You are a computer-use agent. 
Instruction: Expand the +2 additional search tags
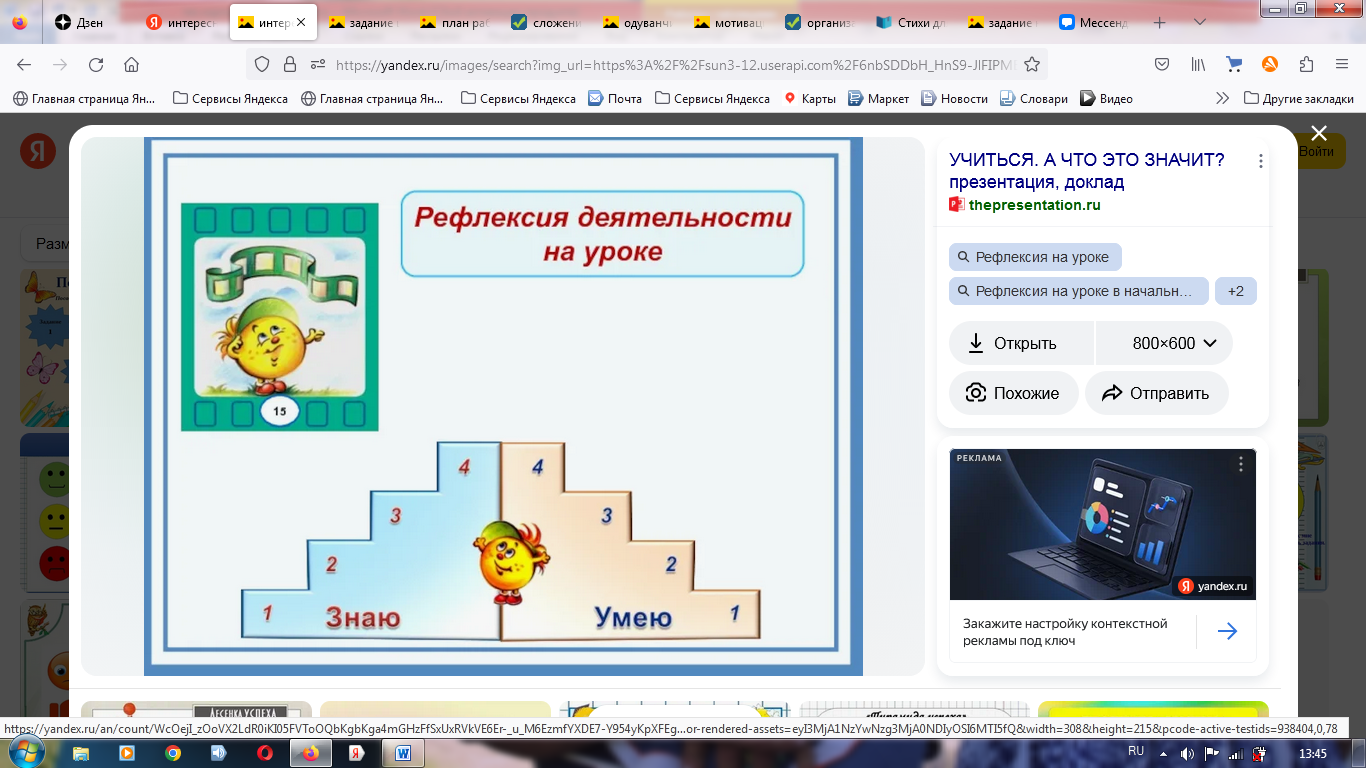[1236, 291]
